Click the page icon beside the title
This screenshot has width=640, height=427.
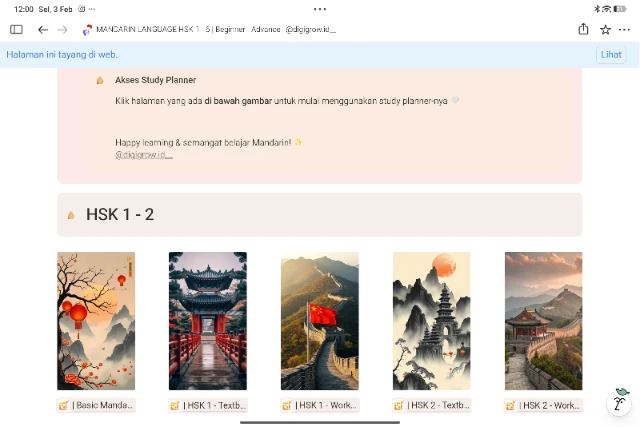point(87,30)
